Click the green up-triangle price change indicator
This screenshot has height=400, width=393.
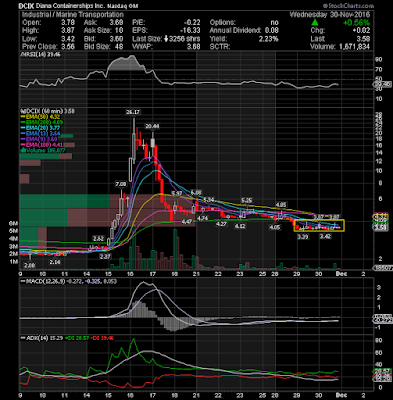point(315,23)
